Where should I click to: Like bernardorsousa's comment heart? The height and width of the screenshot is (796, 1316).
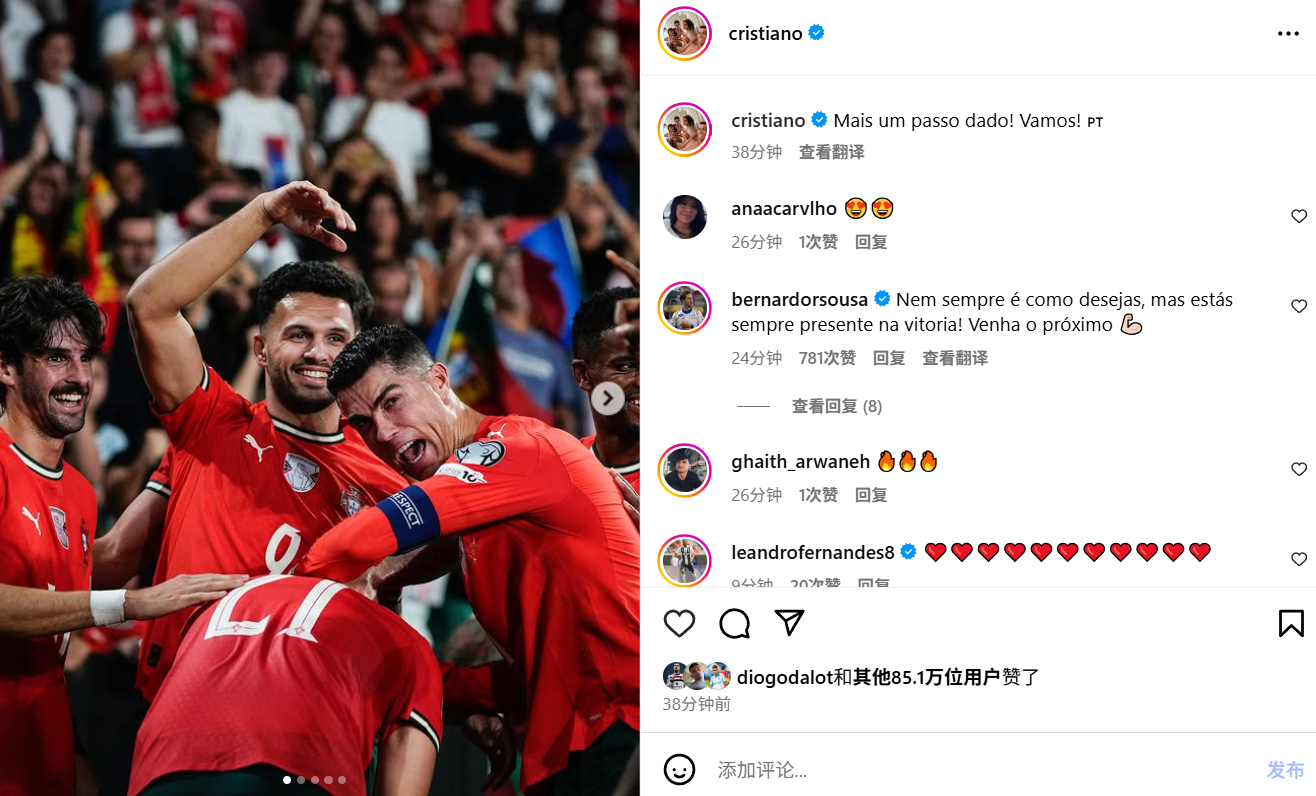[x=1299, y=306]
